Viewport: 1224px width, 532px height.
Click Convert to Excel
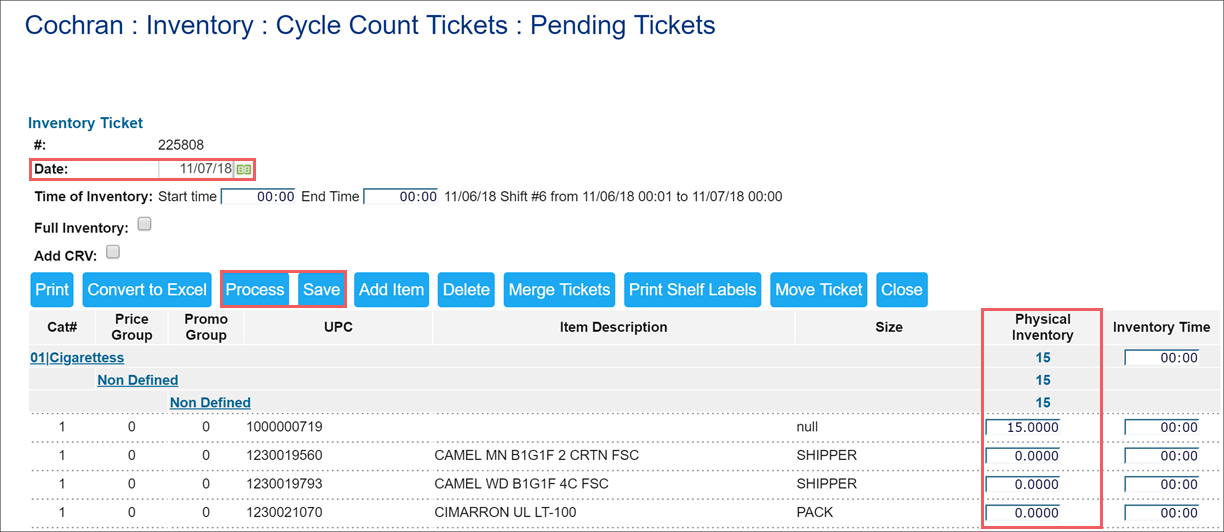point(147,290)
